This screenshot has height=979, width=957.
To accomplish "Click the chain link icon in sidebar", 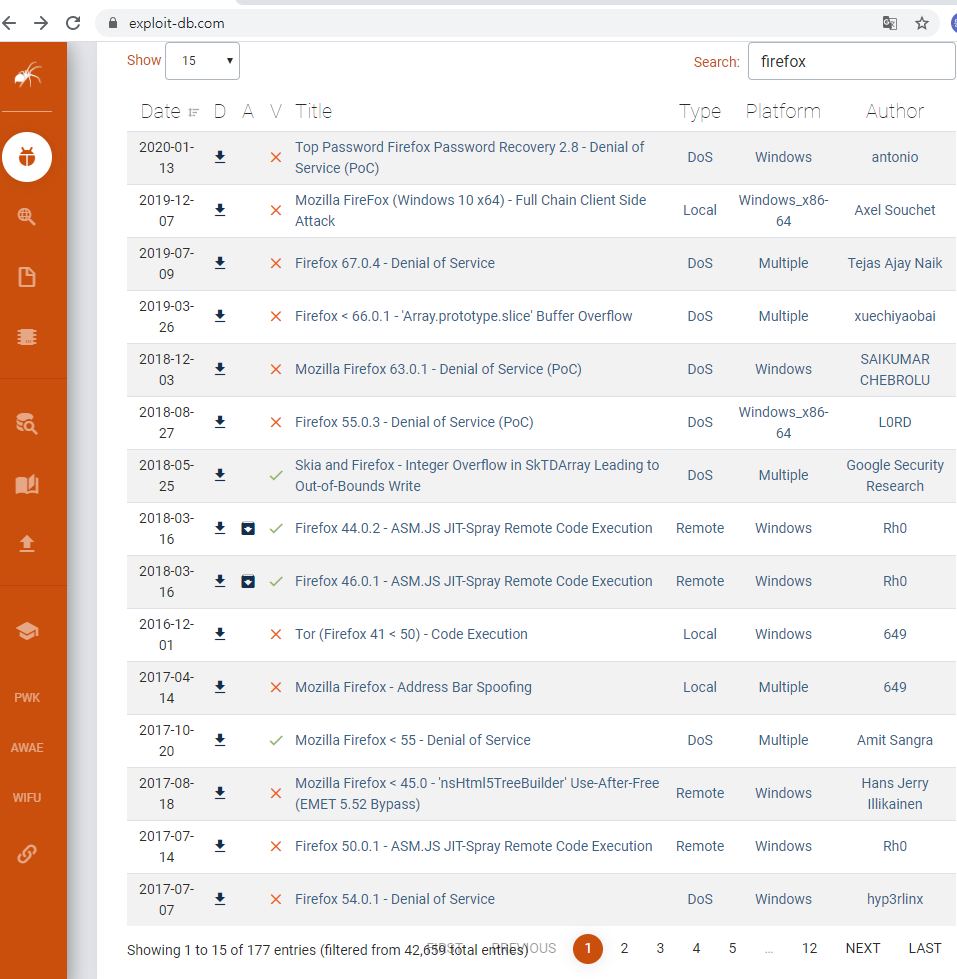I will click(x=27, y=854).
